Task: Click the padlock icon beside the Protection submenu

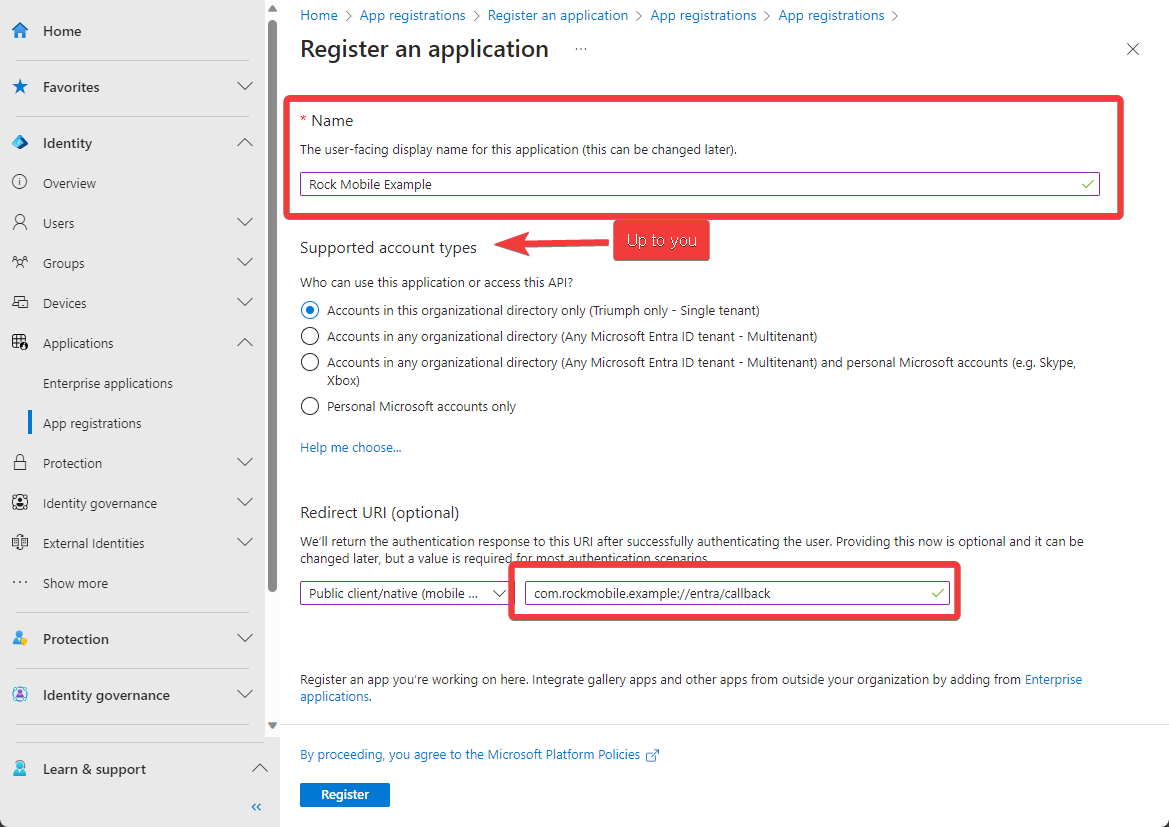Action: 20,462
